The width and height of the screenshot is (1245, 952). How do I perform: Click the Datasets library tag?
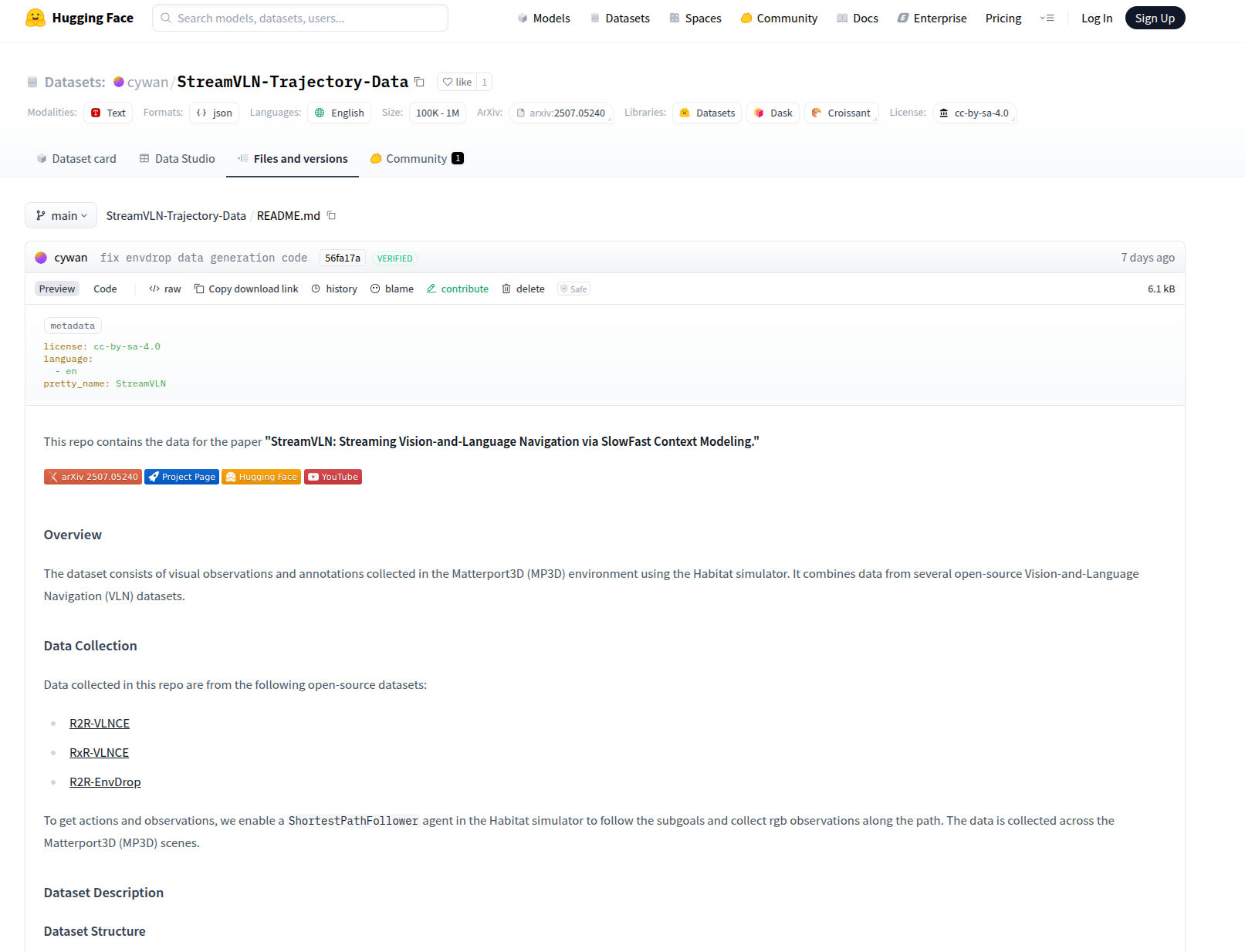pyautogui.click(x=707, y=113)
